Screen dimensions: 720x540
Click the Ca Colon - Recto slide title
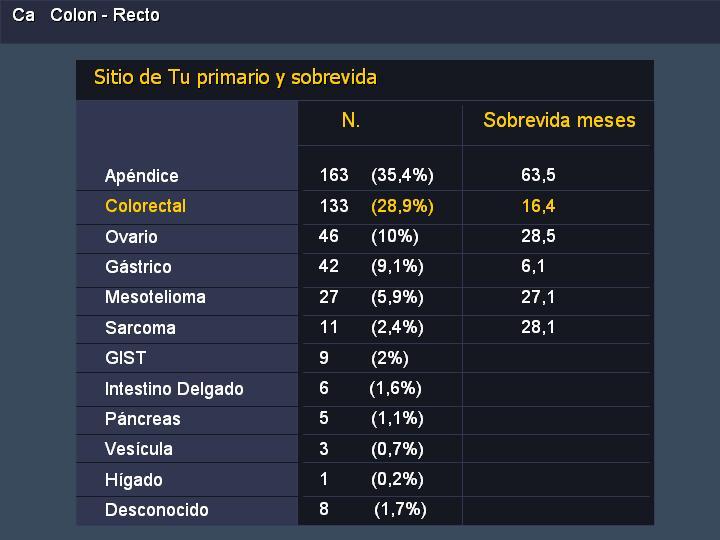point(86,15)
